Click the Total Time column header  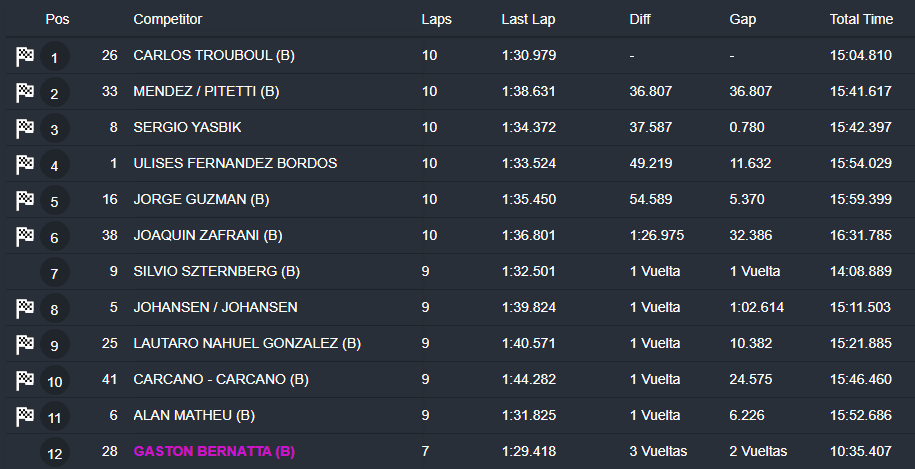(x=861, y=19)
